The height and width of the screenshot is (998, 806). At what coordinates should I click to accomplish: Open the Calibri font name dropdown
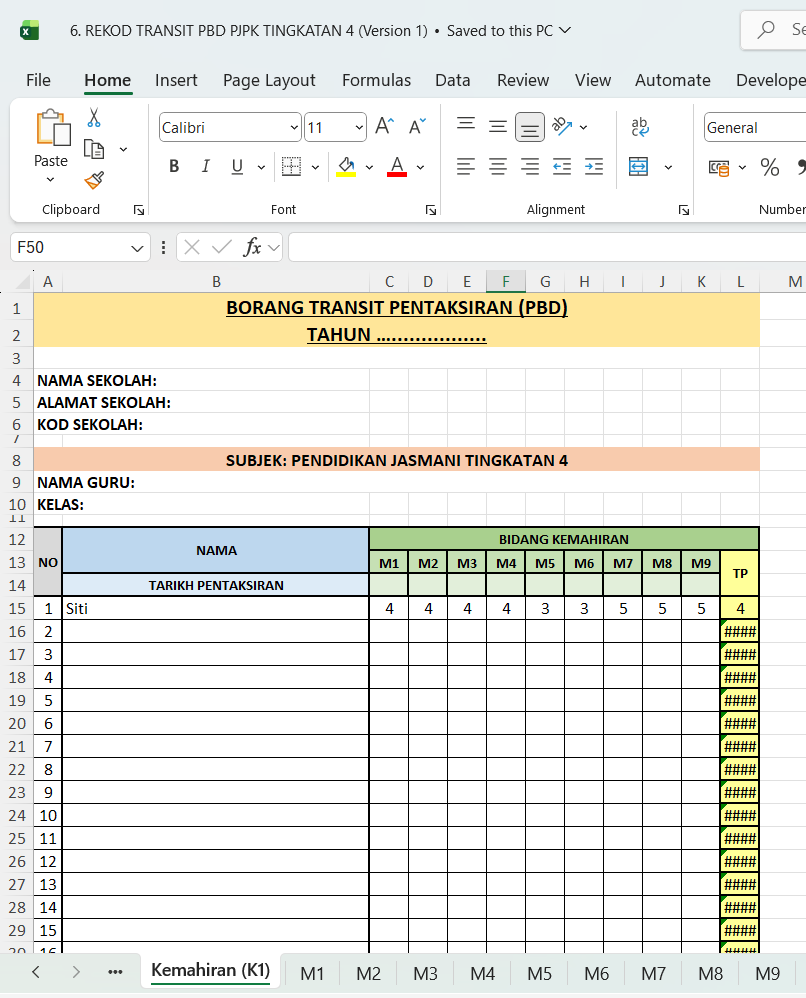[x=294, y=128]
